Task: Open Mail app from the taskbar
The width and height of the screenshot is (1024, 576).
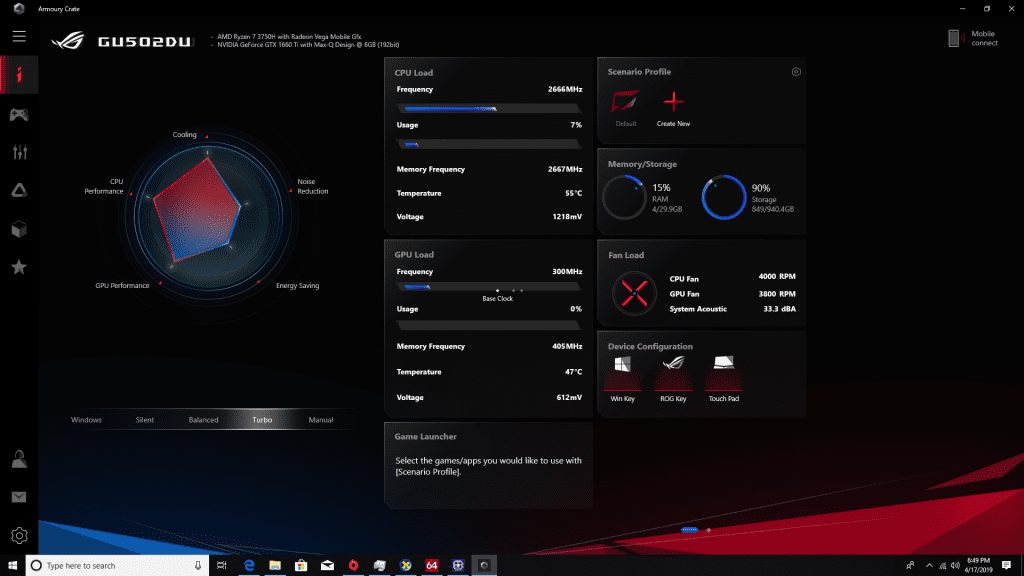Action: (327, 566)
